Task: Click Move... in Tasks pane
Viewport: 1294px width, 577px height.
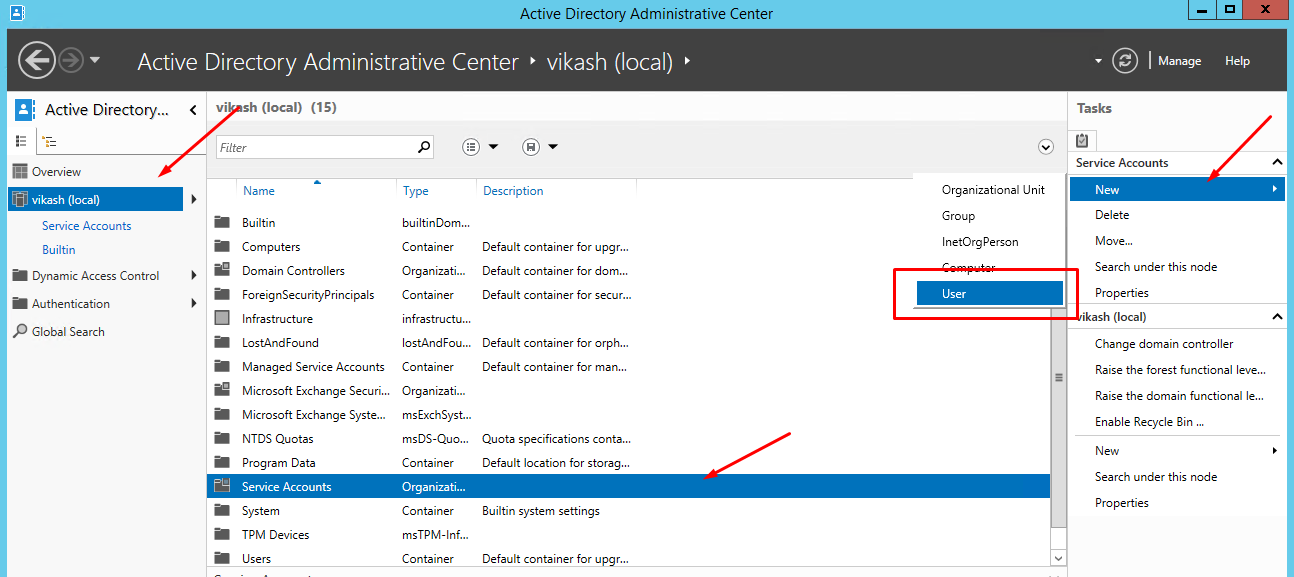Action: [1114, 241]
